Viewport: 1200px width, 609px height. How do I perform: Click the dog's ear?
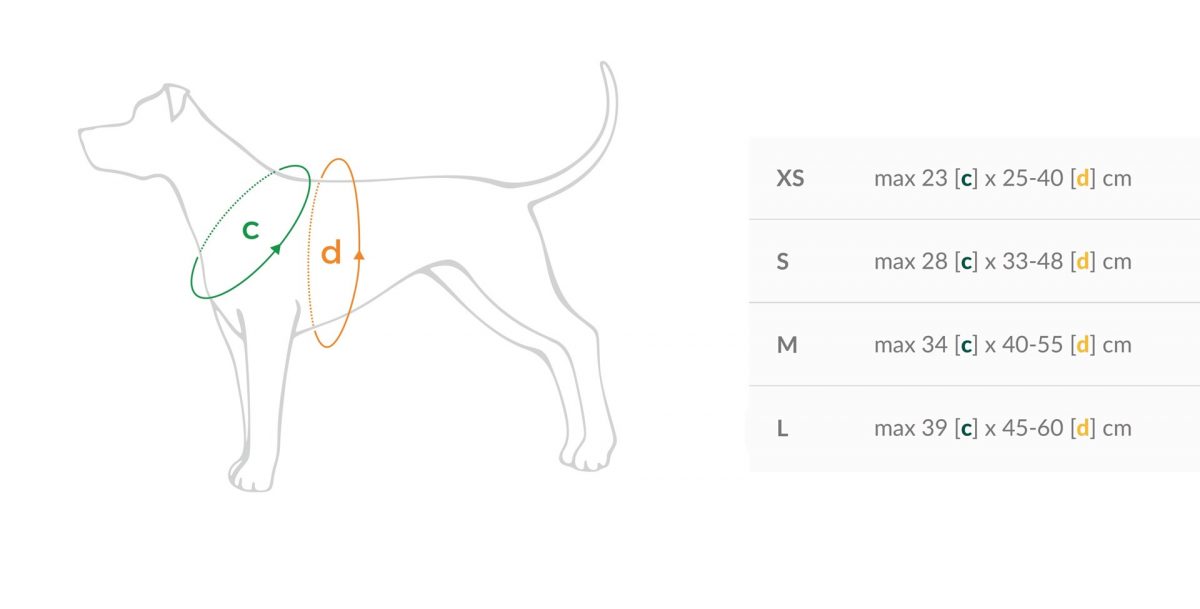(177, 101)
